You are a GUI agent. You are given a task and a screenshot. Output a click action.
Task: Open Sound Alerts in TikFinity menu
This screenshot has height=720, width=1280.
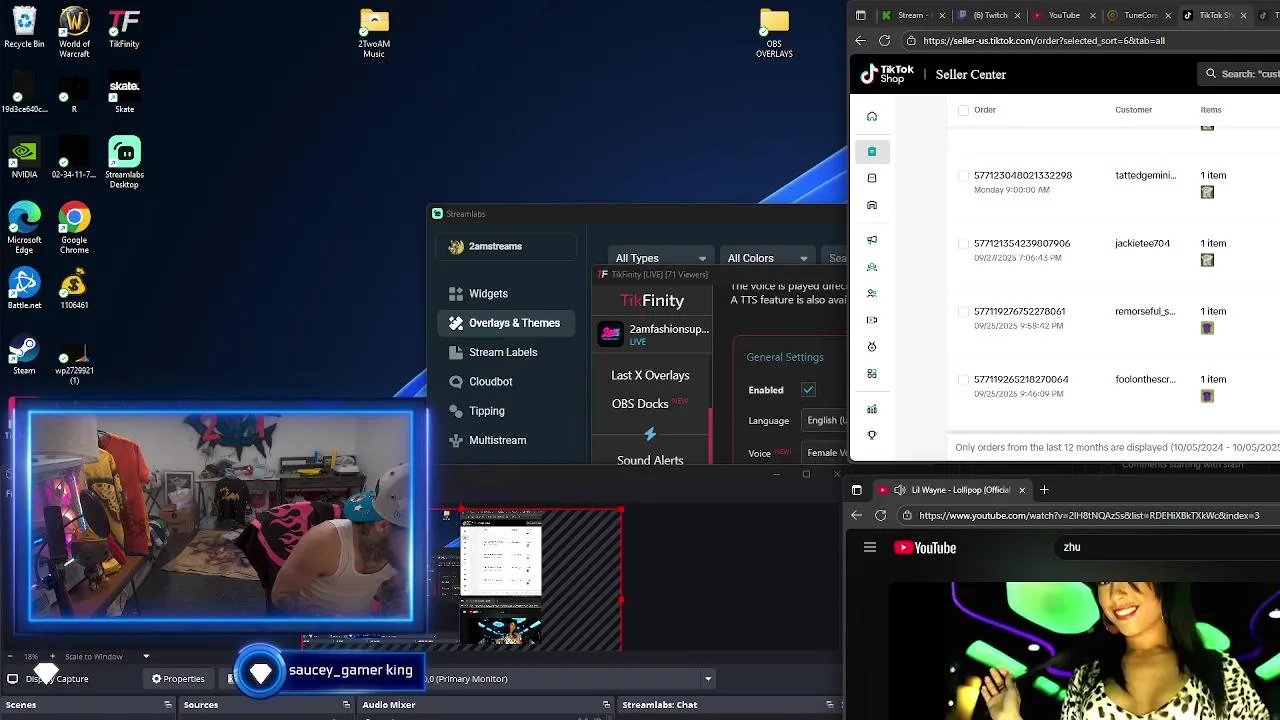(650, 460)
